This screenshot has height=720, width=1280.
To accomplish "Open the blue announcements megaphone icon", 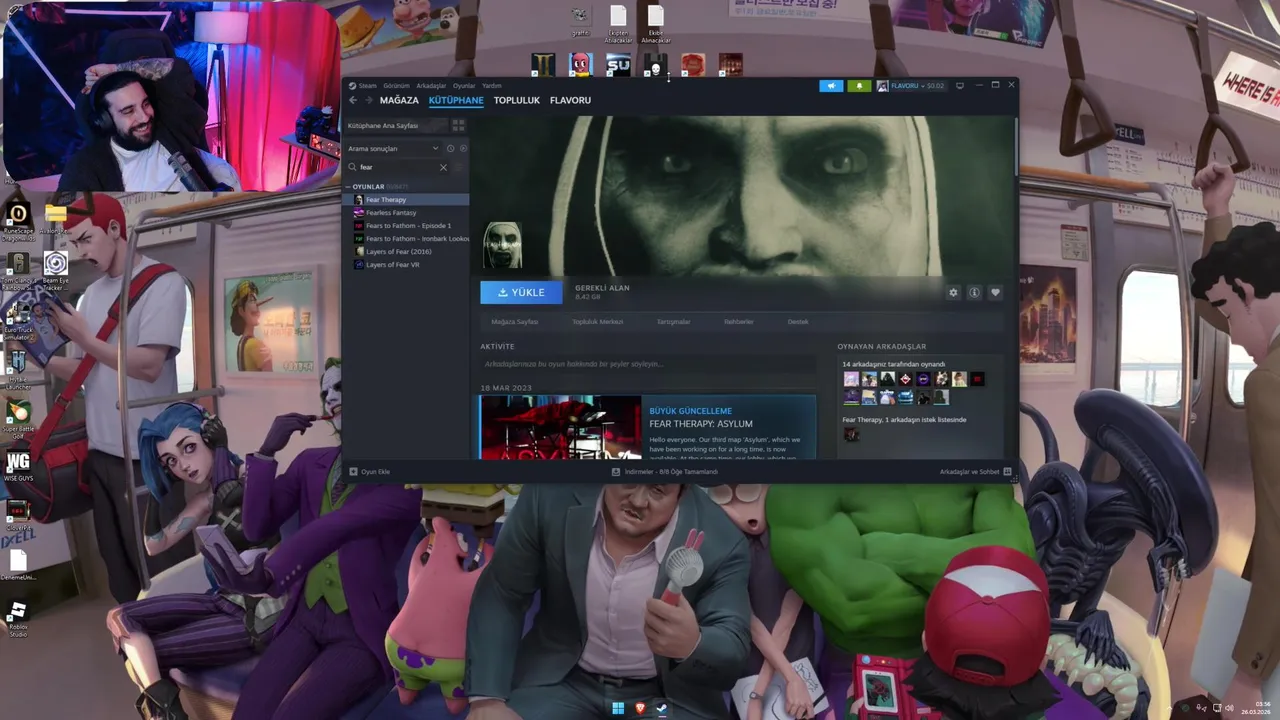I will (831, 86).
